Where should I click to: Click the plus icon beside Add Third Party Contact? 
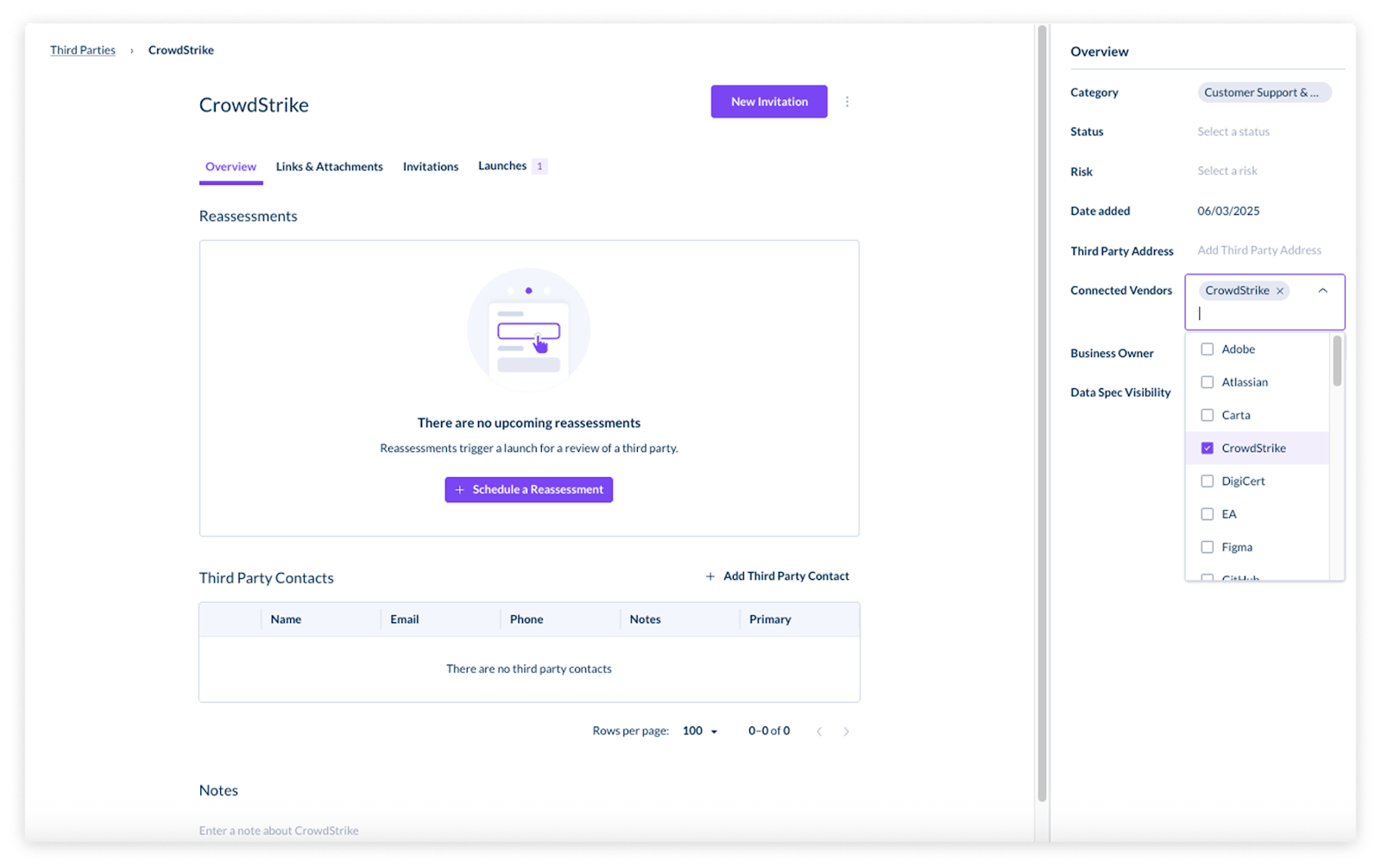click(710, 576)
